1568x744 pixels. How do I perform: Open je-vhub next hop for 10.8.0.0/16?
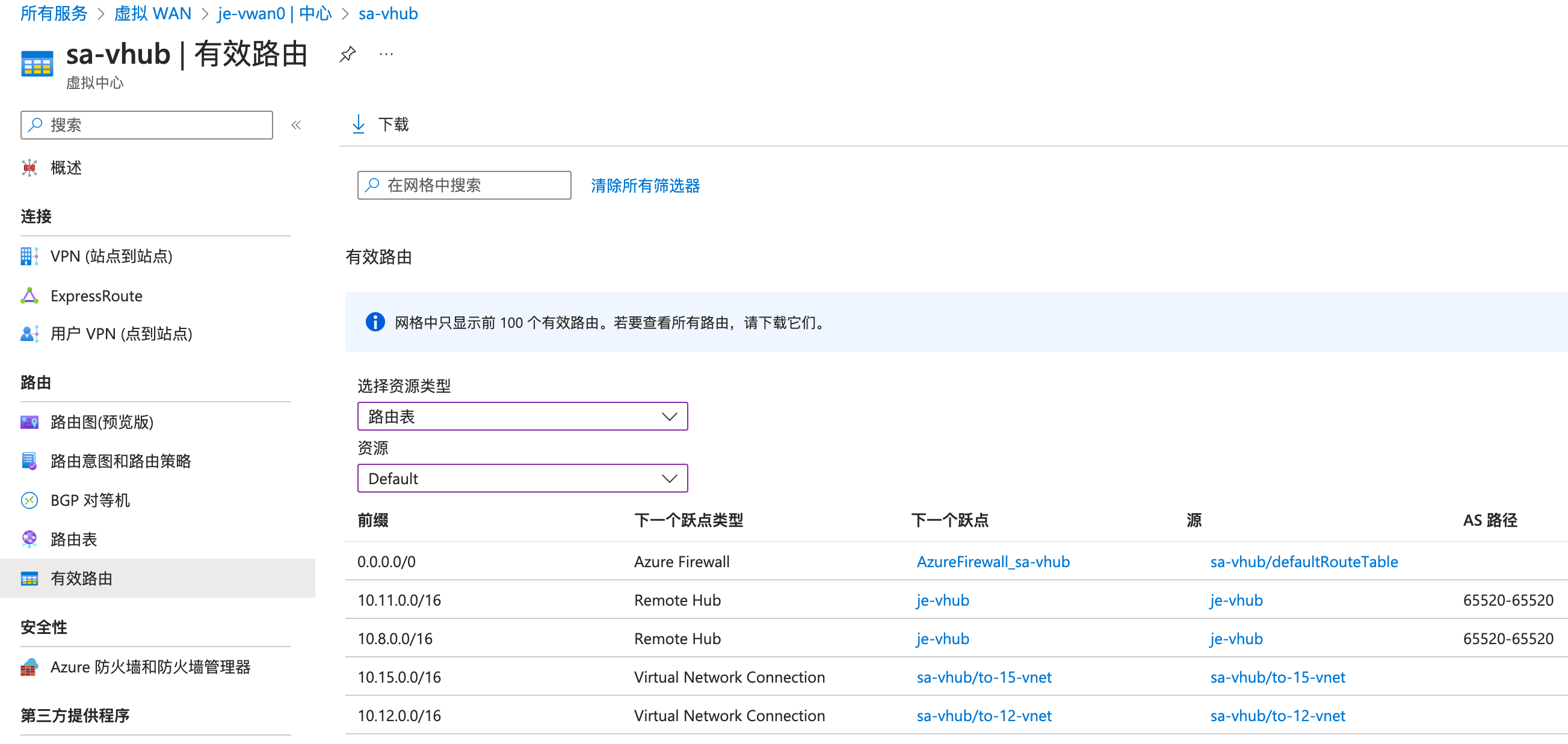click(943, 639)
